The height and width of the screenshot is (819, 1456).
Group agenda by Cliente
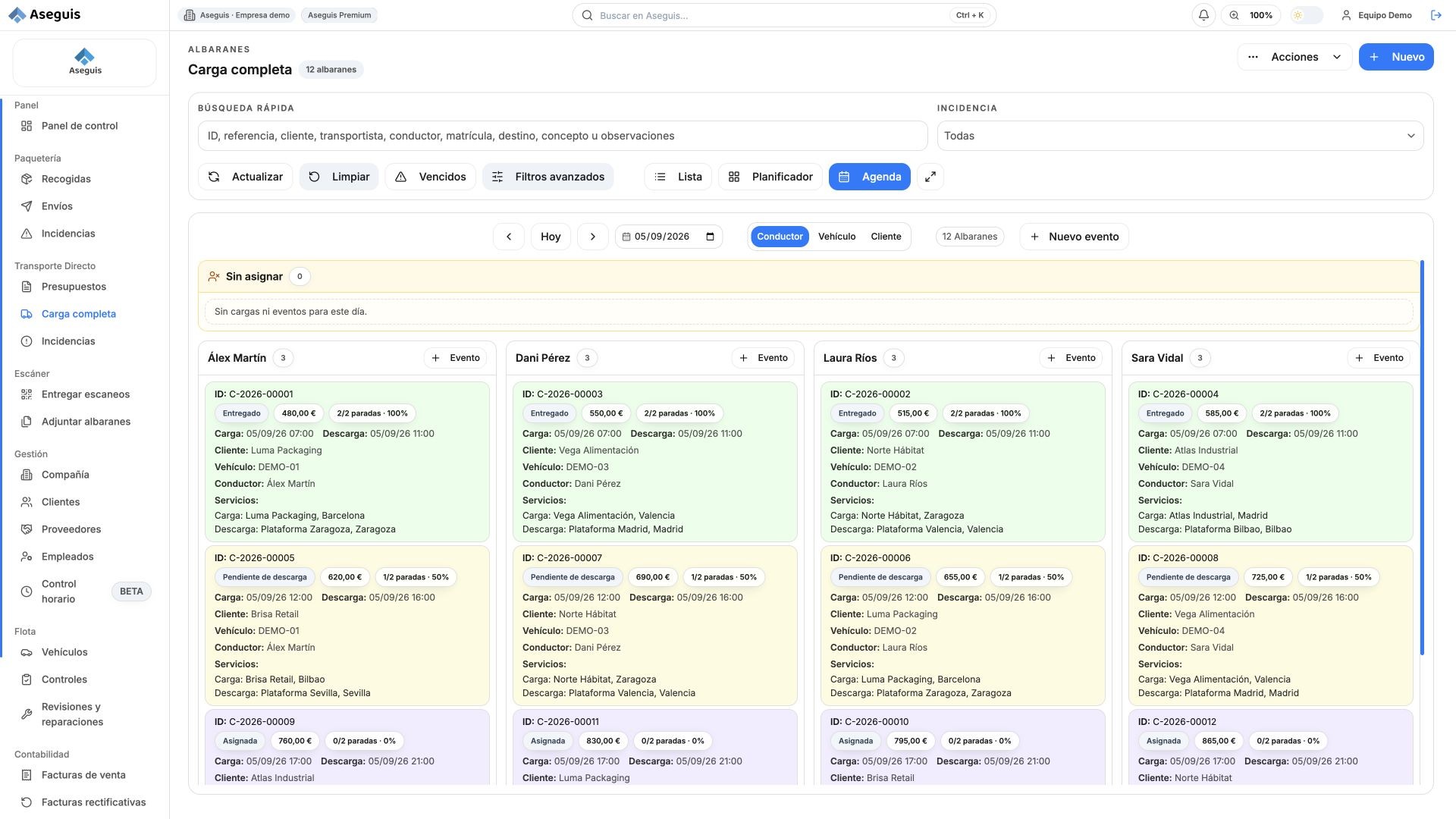tap(886, 237)
